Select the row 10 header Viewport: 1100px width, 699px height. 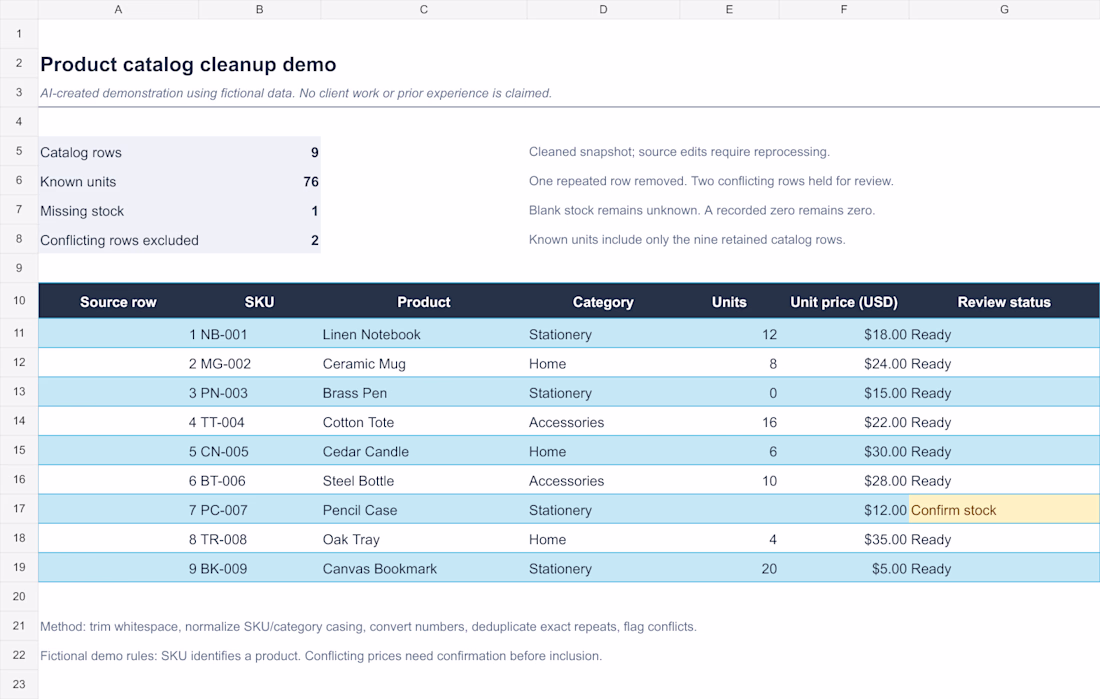[x=19, y=301]
